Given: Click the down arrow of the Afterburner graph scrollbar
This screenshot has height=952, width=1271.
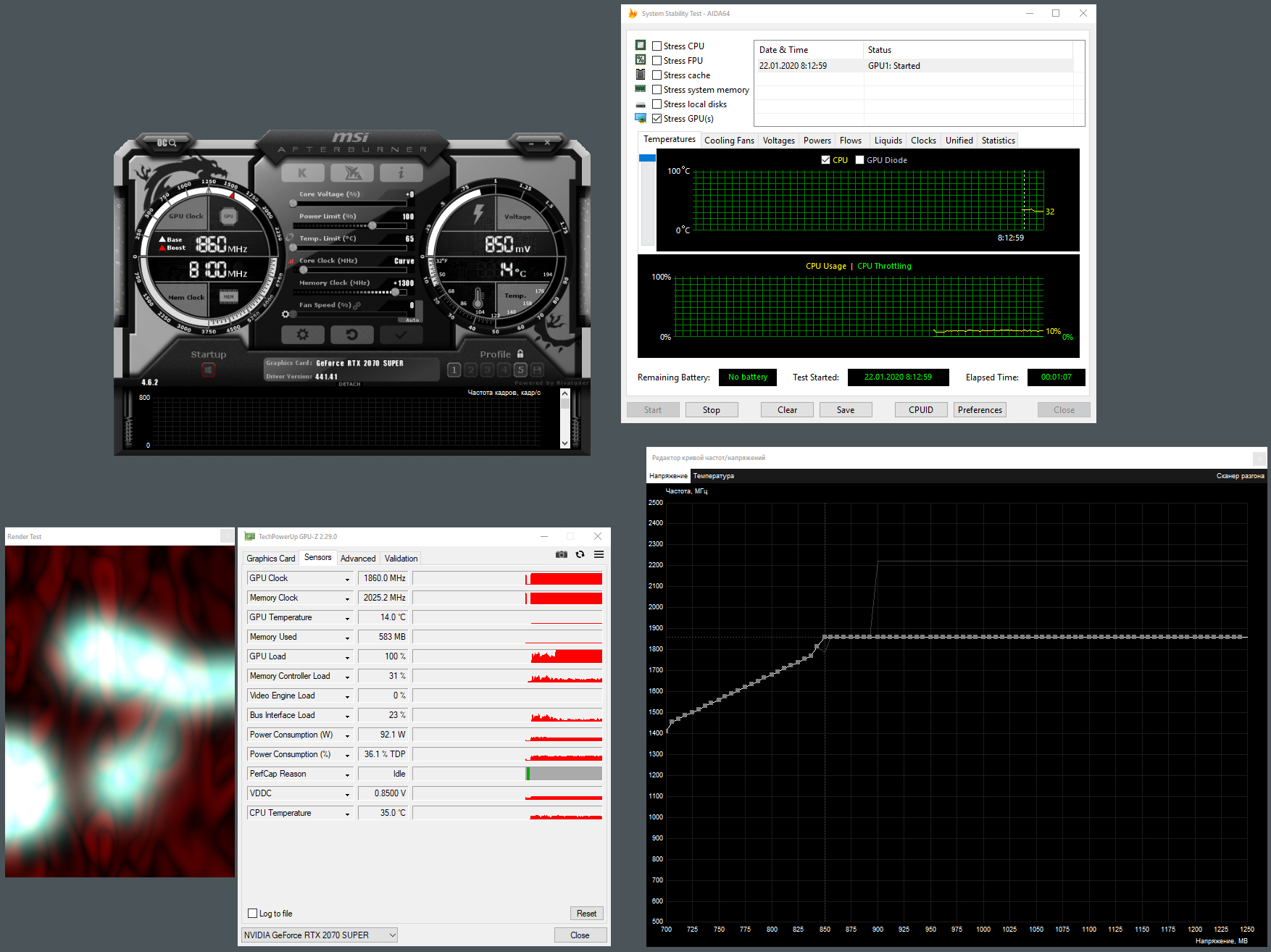Looking at the screenshot, I should click(x=565, y=443).
